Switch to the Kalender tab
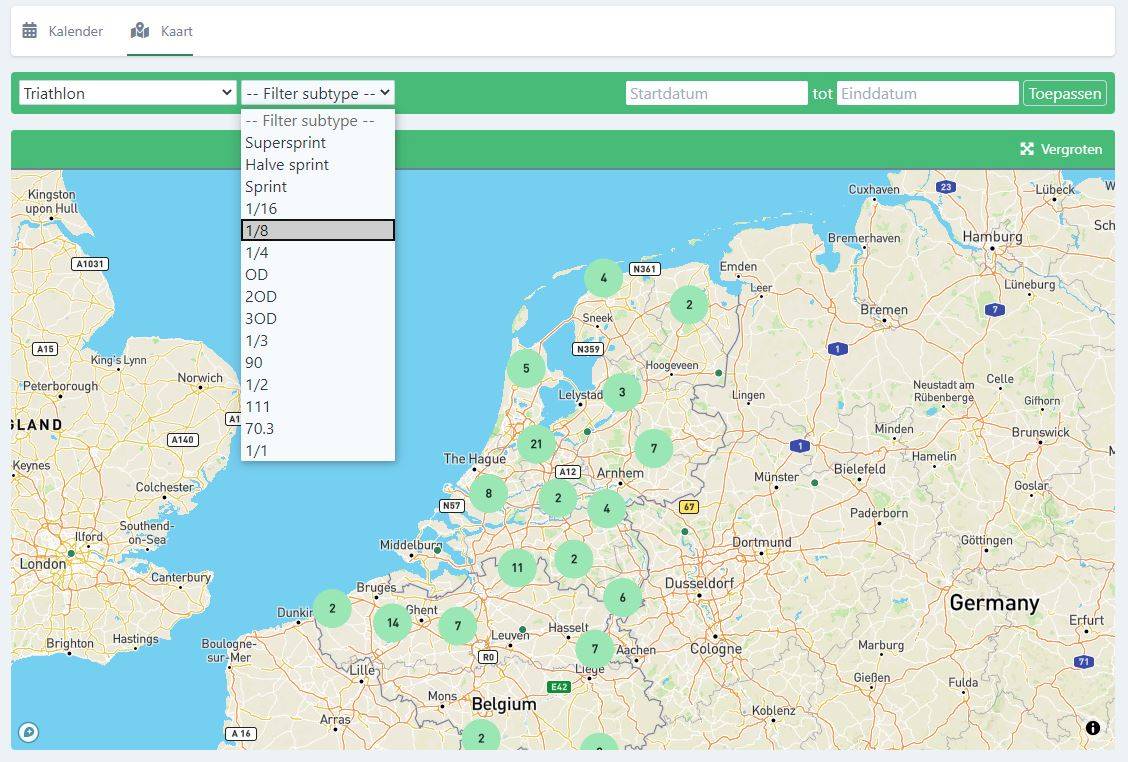The height and width of the screenshot is (762, 1128). [63, 31]
